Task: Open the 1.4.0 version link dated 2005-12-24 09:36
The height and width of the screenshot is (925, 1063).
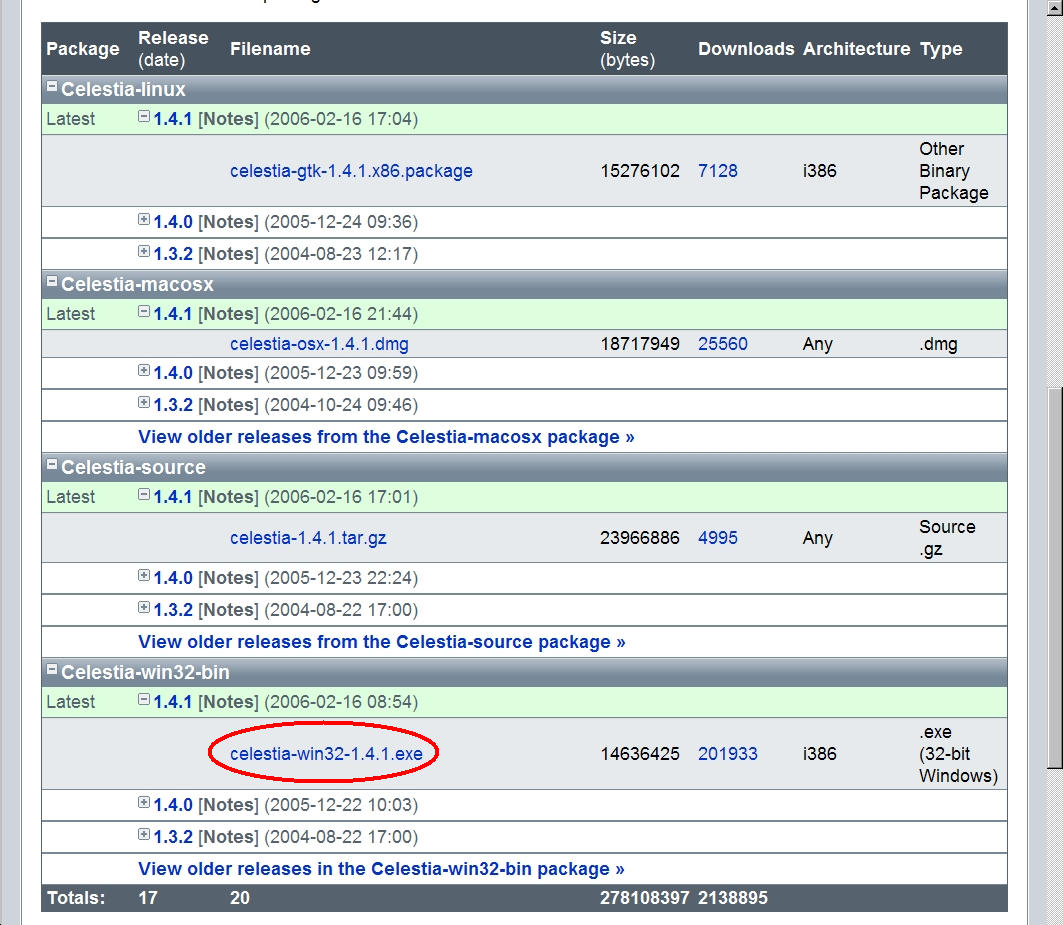Action: pyautogui.click(x=173, y=222)
